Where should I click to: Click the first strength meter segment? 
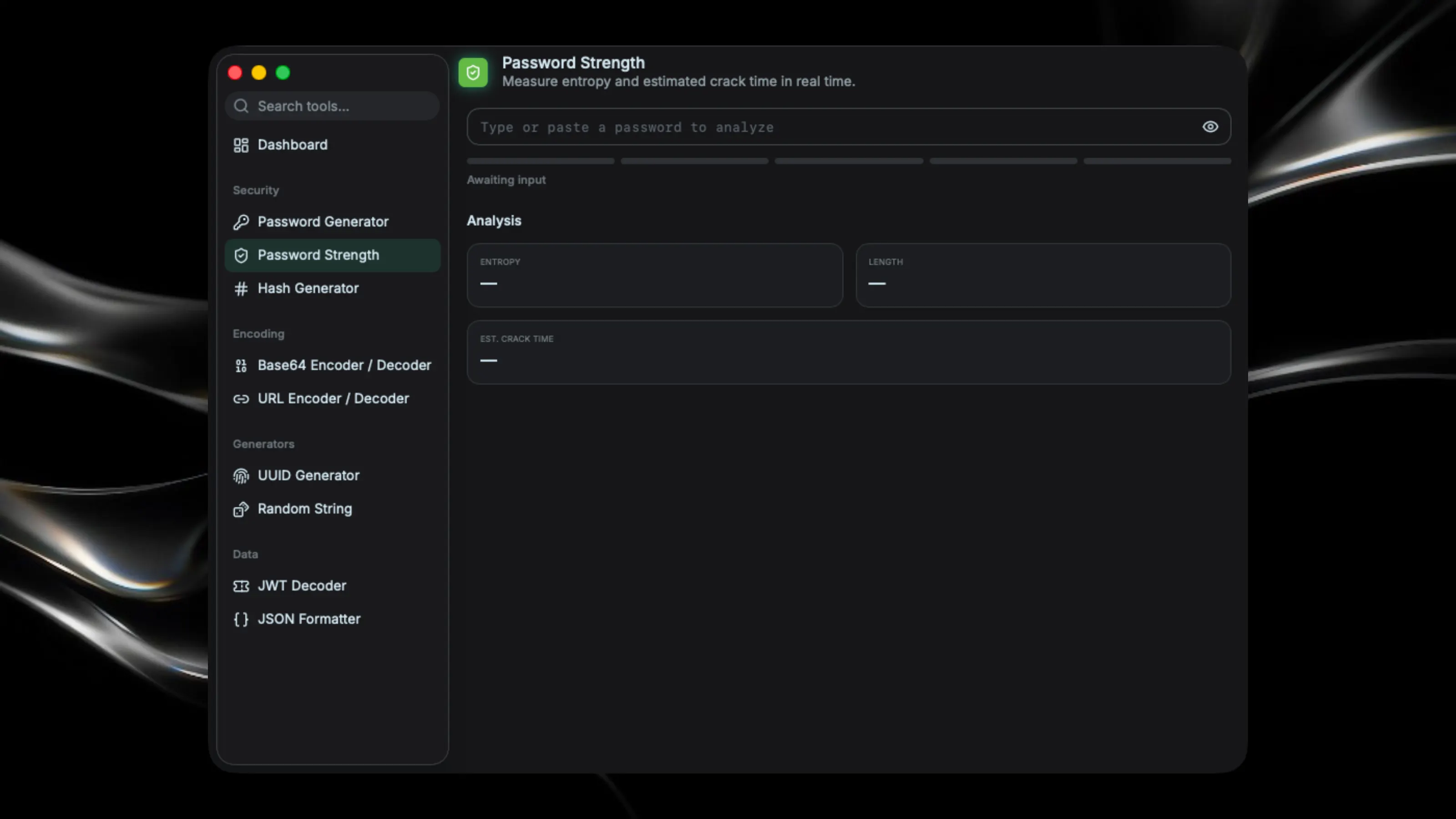[541, 161]
